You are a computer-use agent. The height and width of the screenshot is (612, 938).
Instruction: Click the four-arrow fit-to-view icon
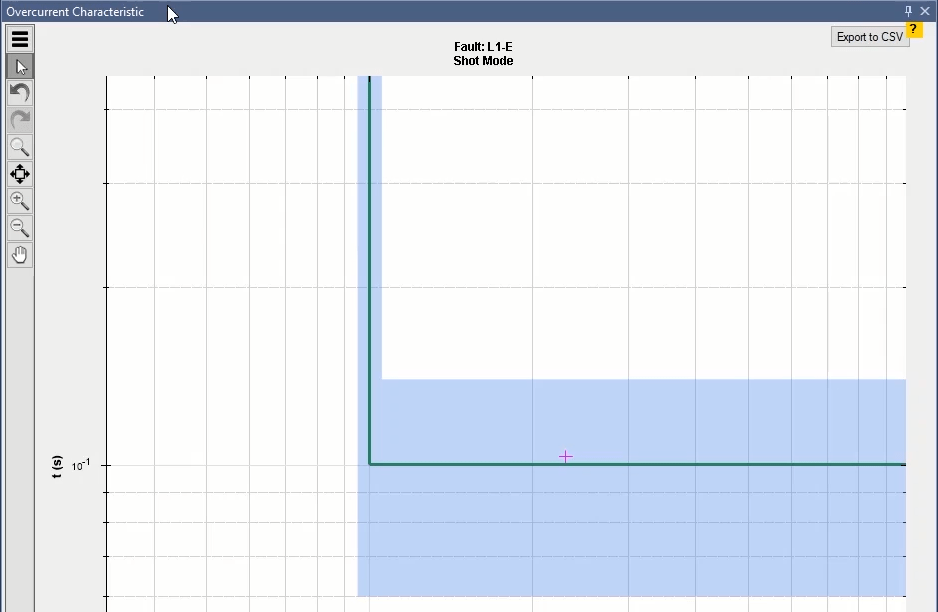click(20, 174)
